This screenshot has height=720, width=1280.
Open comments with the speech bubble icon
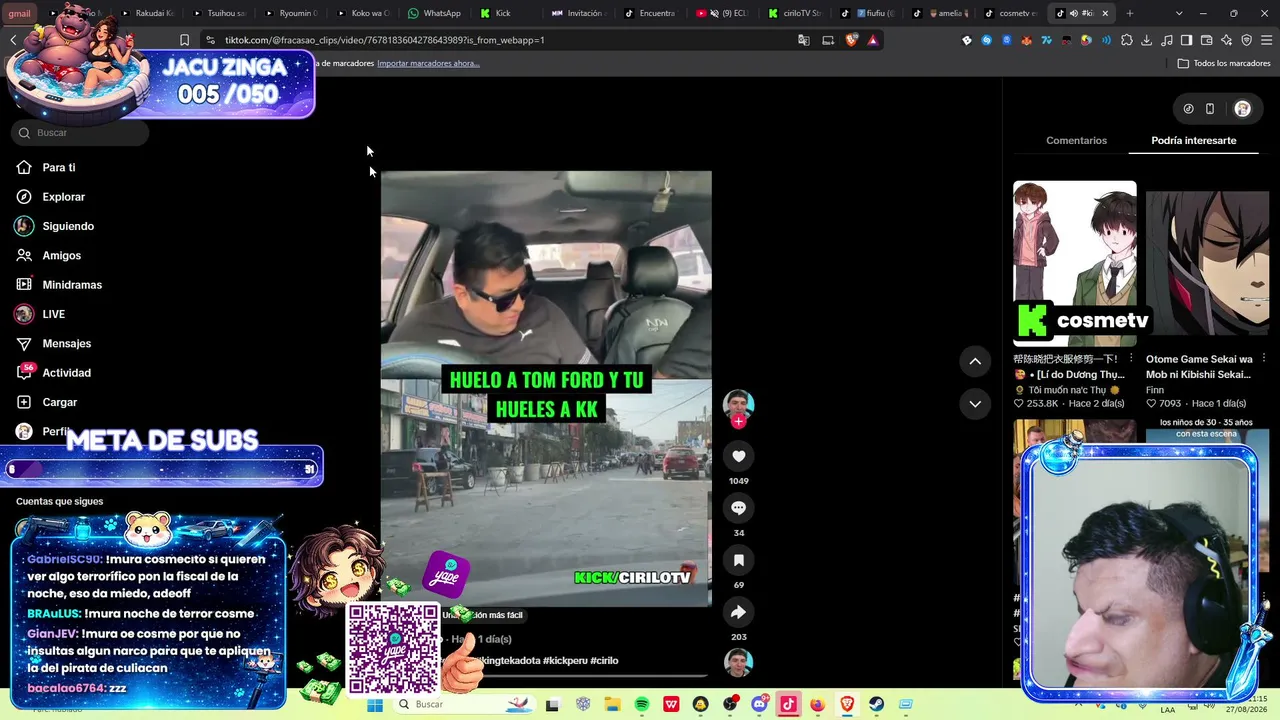coord(738,508)
